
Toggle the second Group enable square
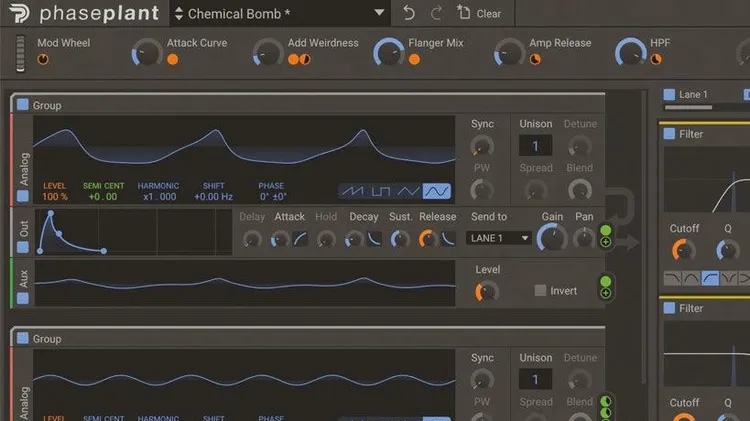[22, 338]
